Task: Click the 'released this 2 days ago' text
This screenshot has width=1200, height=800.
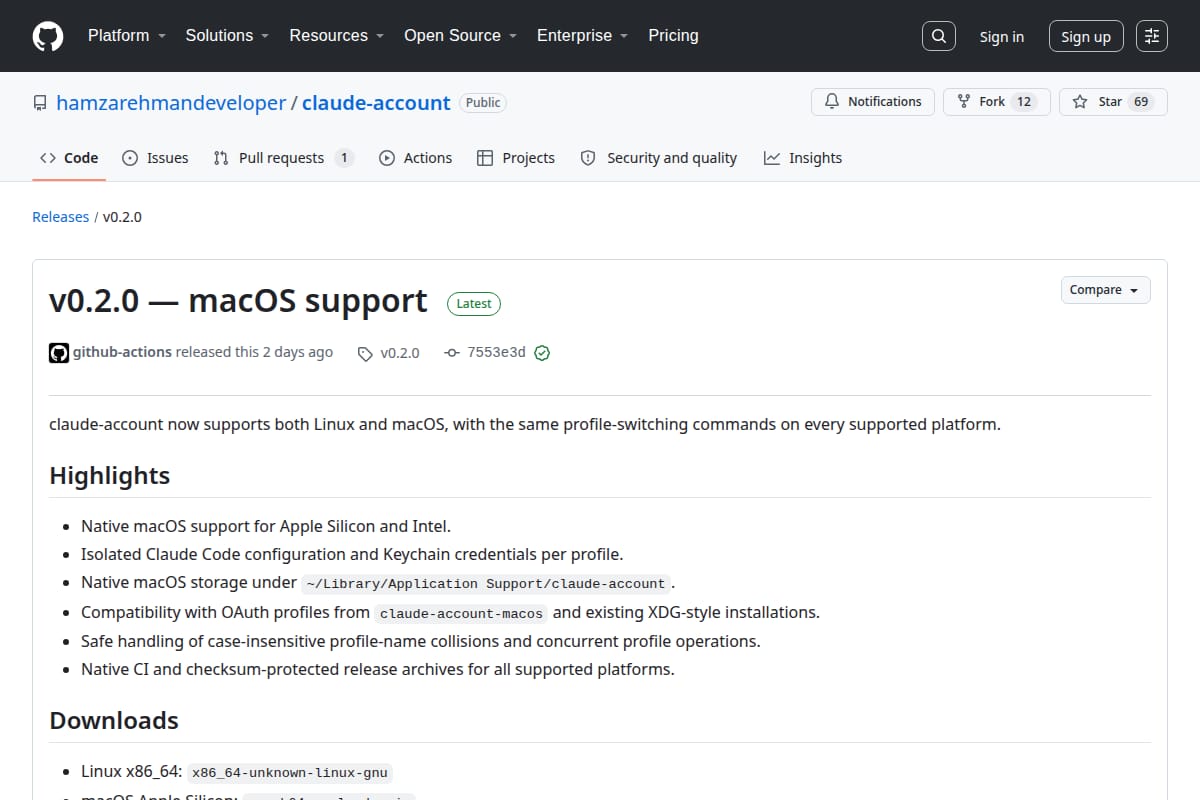Action: coord(254,352)
